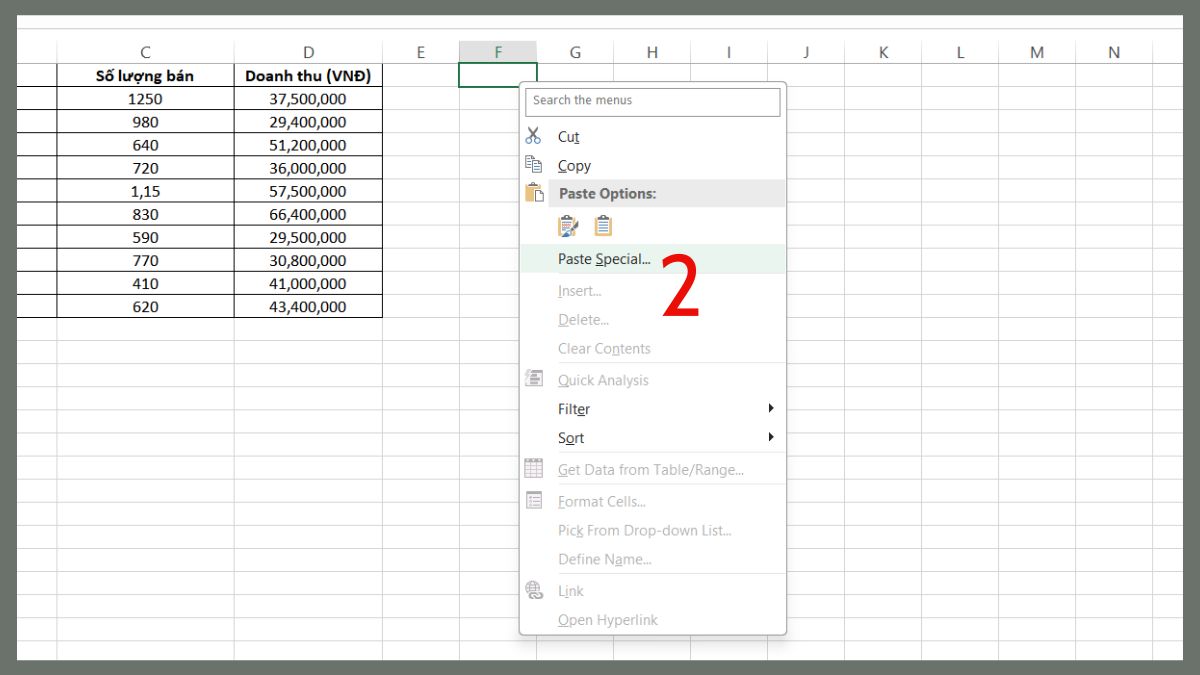The height and width of the screenshot is (675, 1200).
Task: Select column header F
Action: pyautogui.click(x=497, y=51)
